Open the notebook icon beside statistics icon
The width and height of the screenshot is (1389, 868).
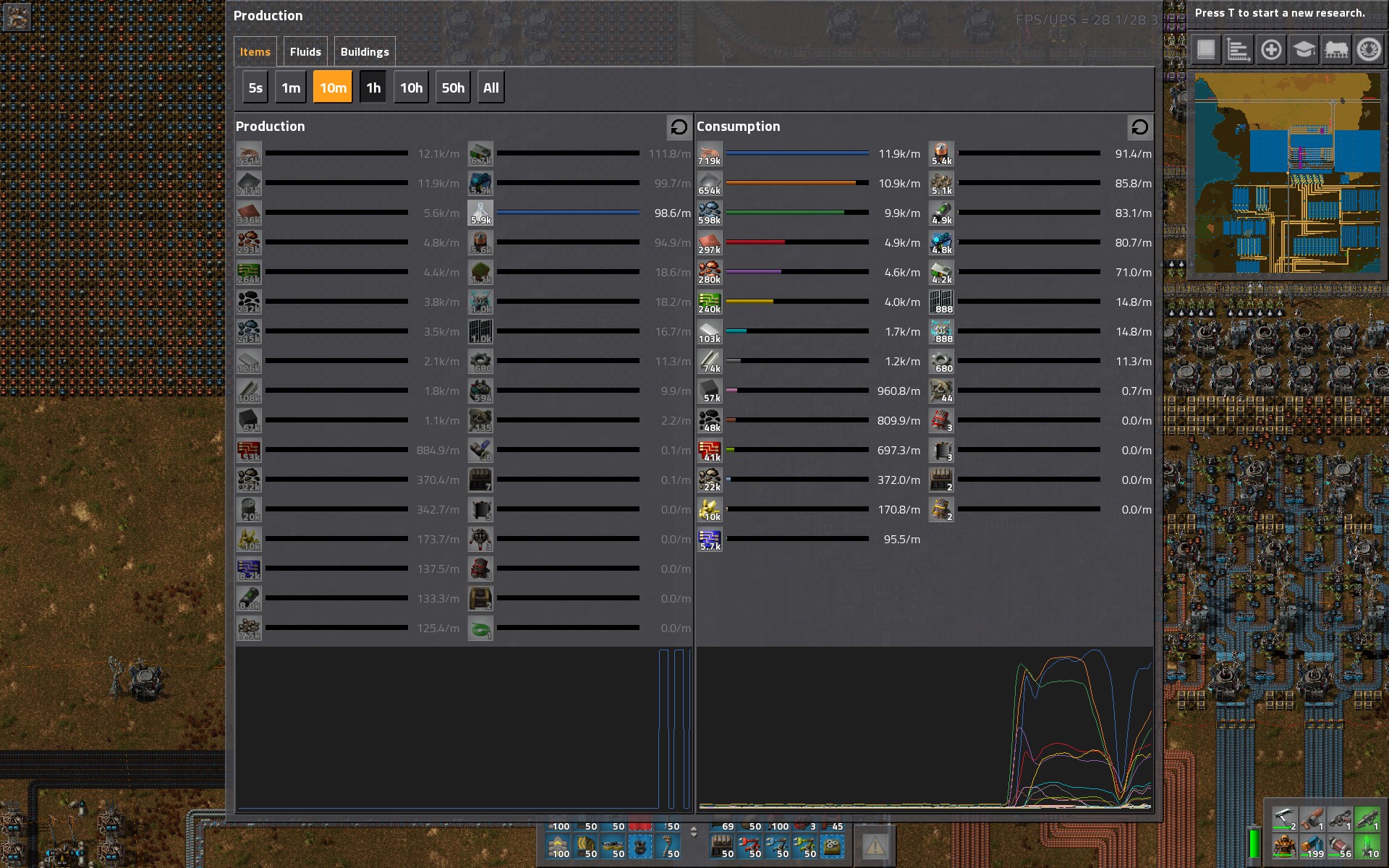[1206, 50]
